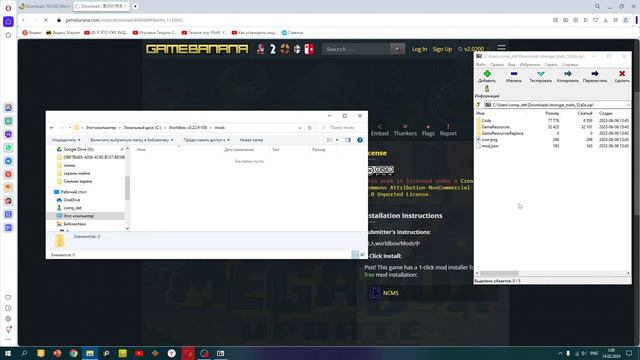Select Рабочий стол in navigation pane
Viewport: 640px width, 360px height.
(73, 192)
